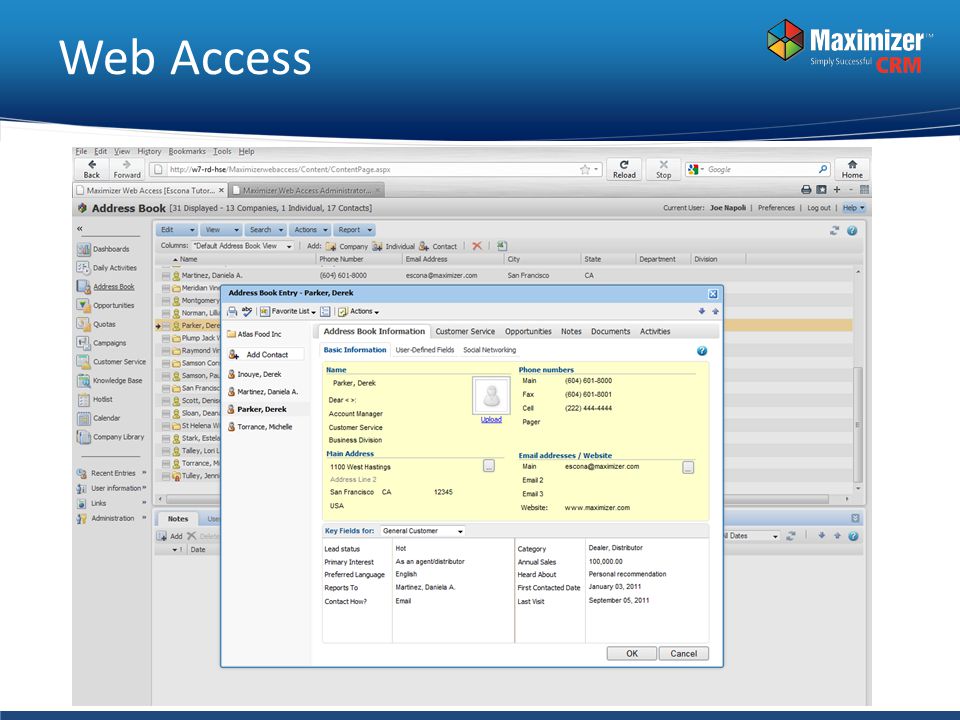Tick the checkbox for the Stark row
Viewport: 960px width, 720px height.
tap(166, 438)
